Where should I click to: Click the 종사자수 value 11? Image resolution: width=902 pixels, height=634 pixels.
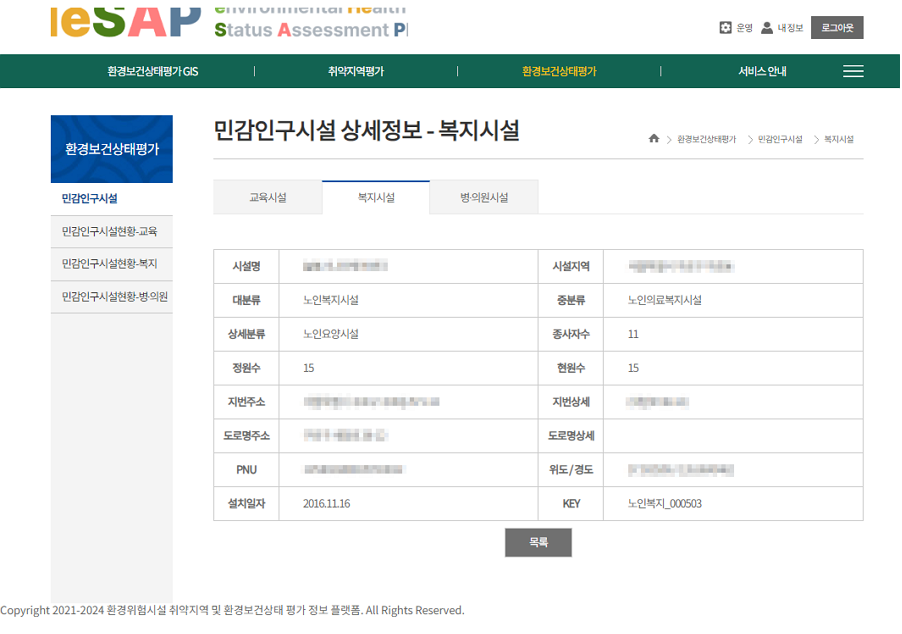(633, 334)
